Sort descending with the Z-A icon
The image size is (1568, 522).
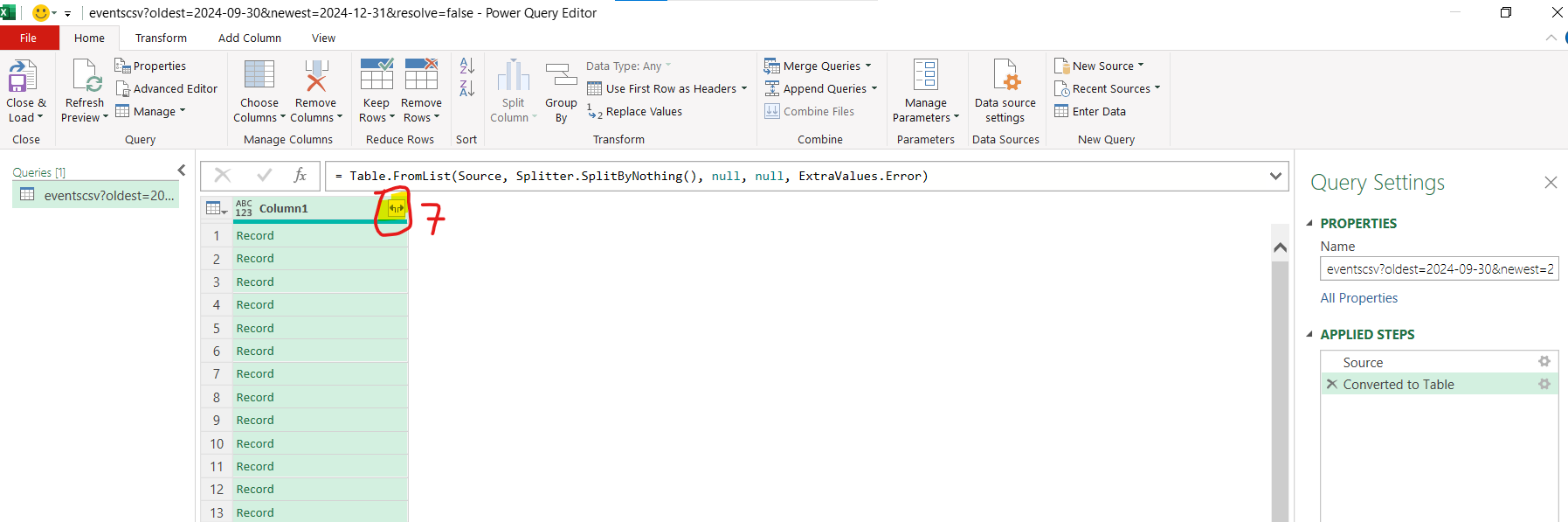click(x=467, y=88)
